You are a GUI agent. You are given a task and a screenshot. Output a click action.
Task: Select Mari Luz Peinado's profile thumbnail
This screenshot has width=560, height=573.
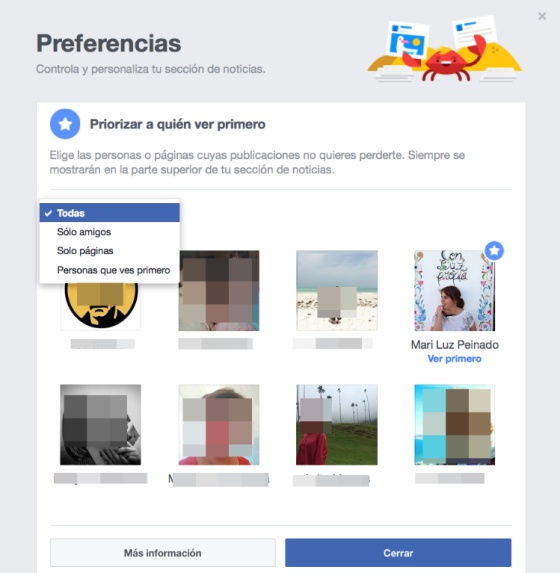point(454,291)
